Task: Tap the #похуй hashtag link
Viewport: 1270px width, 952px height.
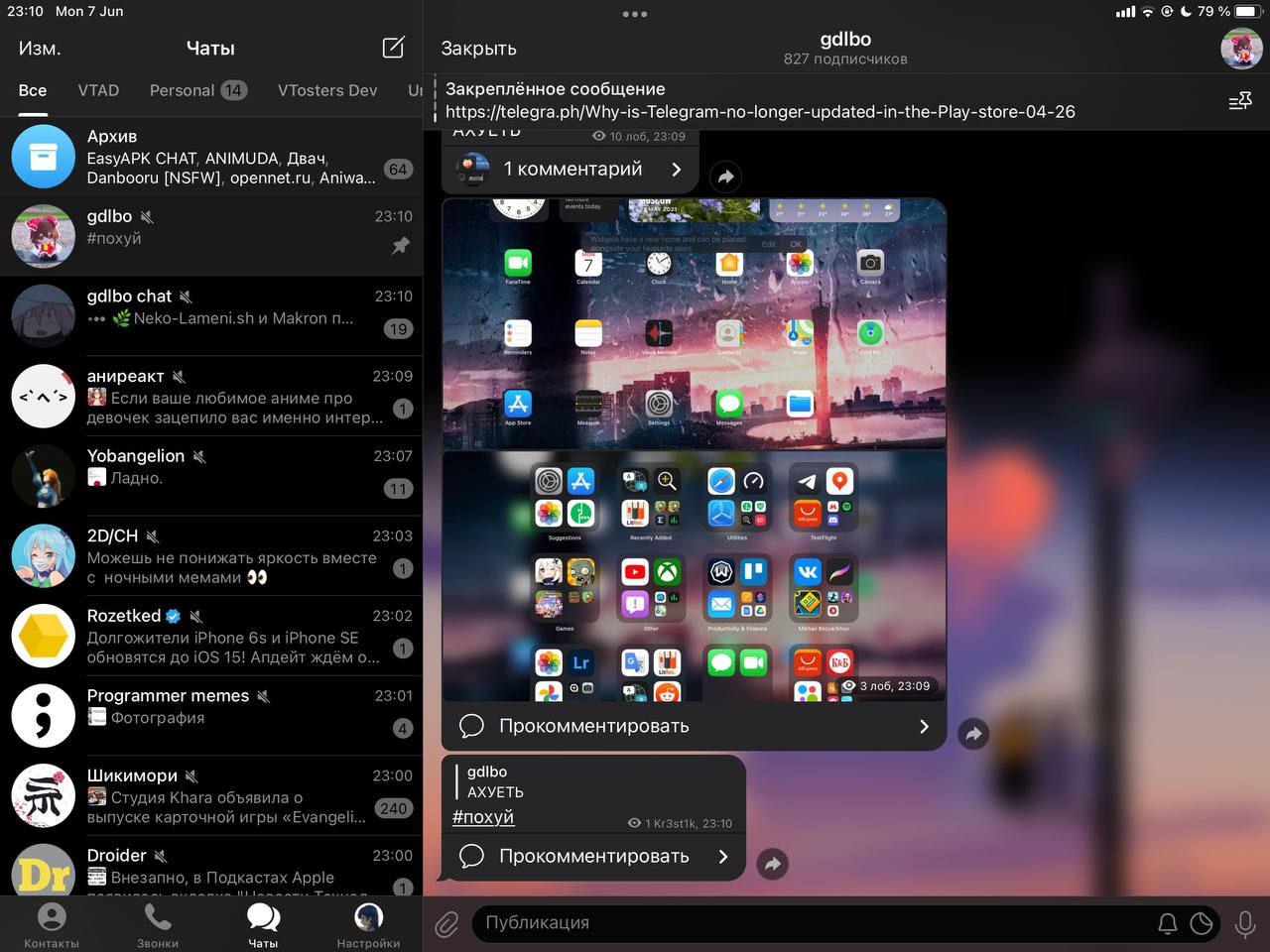Action: (x=483, y=817)
